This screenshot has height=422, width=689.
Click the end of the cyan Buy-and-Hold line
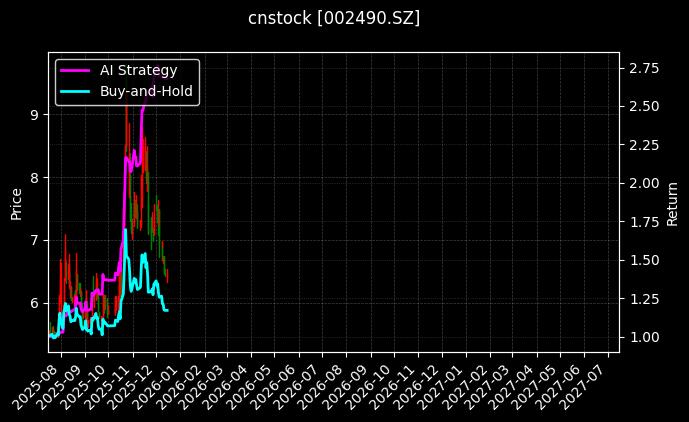167,310
